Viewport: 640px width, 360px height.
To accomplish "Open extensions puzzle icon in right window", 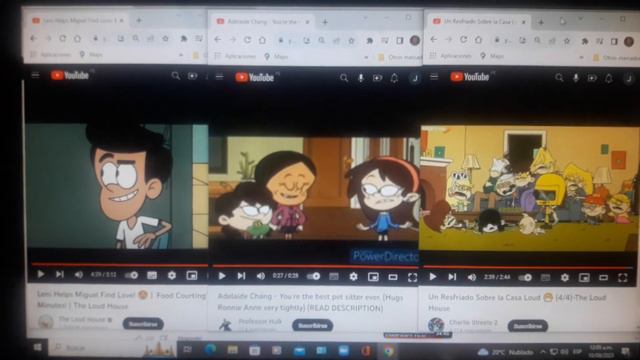I will 584,41.
